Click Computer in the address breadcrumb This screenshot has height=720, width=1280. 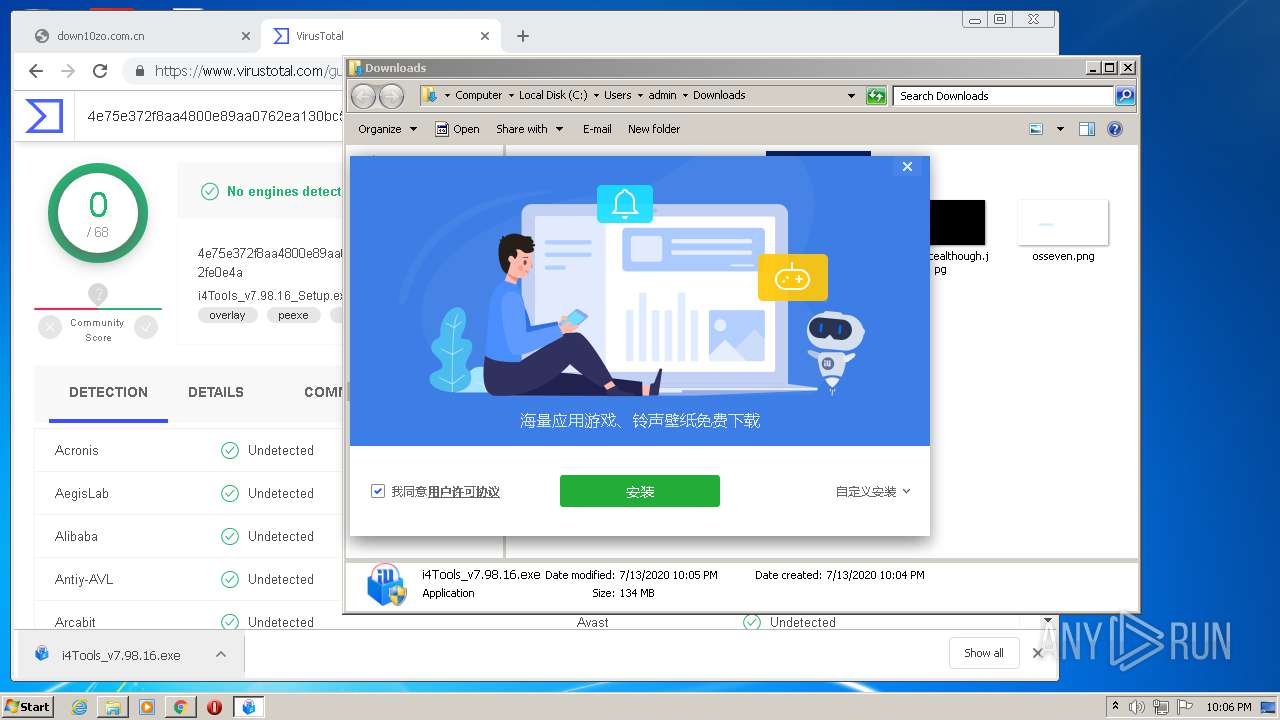478,96
